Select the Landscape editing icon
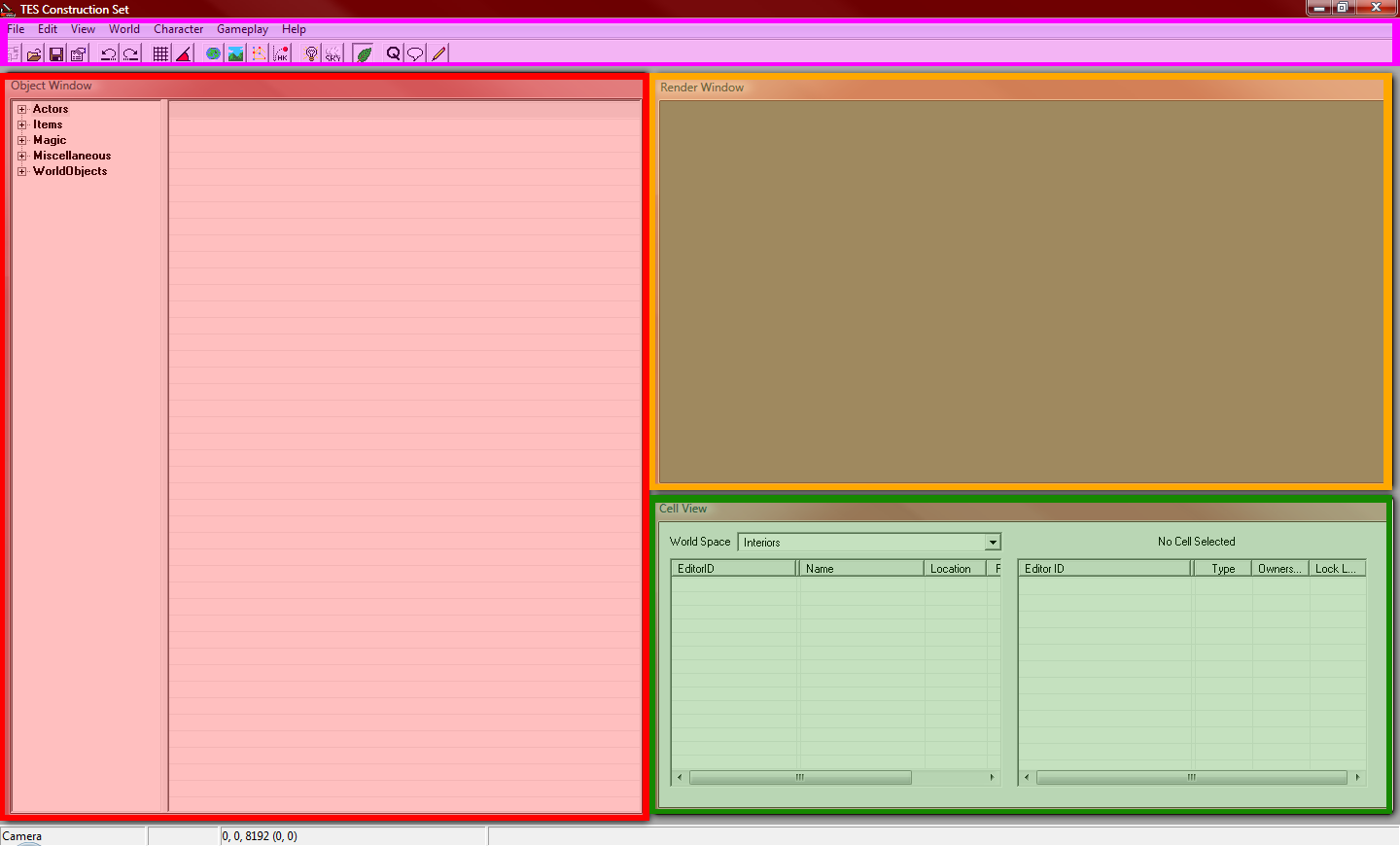Image resolution: width=1400 pixels, height=846 pixels. click(235, 54)
